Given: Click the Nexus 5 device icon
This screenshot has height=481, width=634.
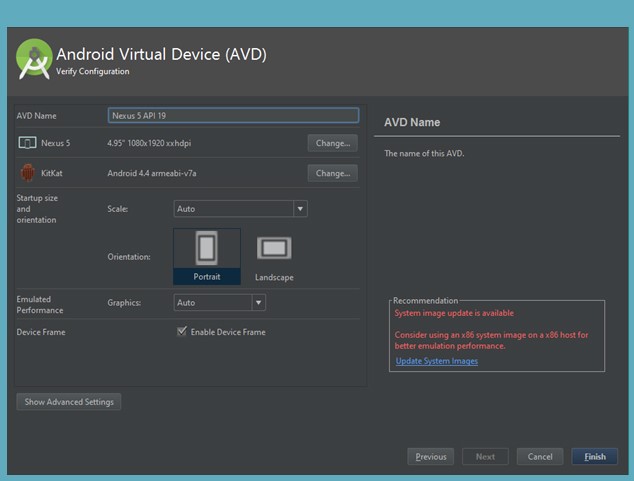Looking at the screenshot, I should (x=27, y=143).
